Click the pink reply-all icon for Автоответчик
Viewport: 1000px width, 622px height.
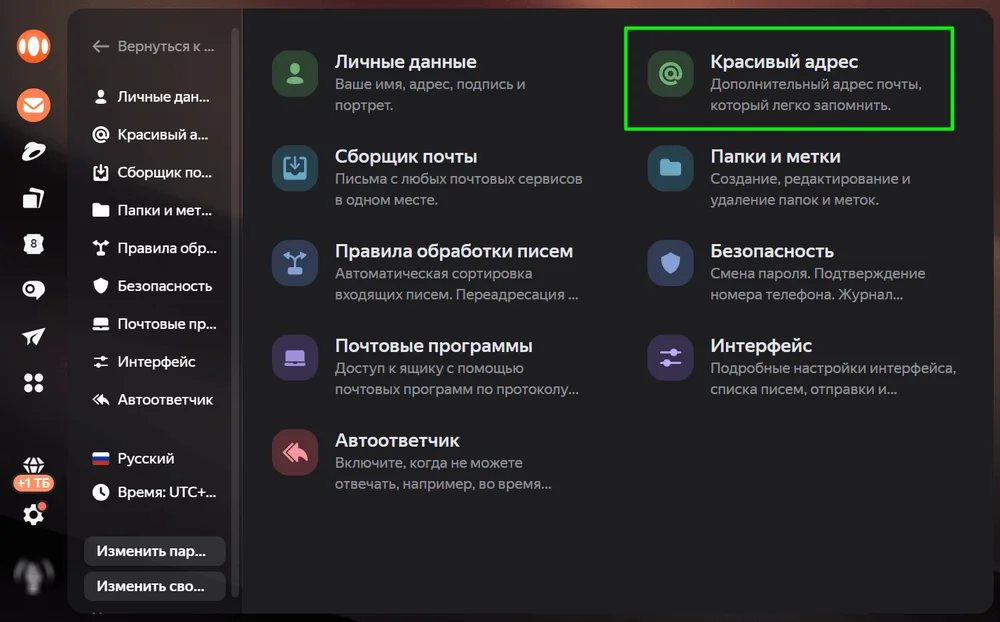[295, 452]
